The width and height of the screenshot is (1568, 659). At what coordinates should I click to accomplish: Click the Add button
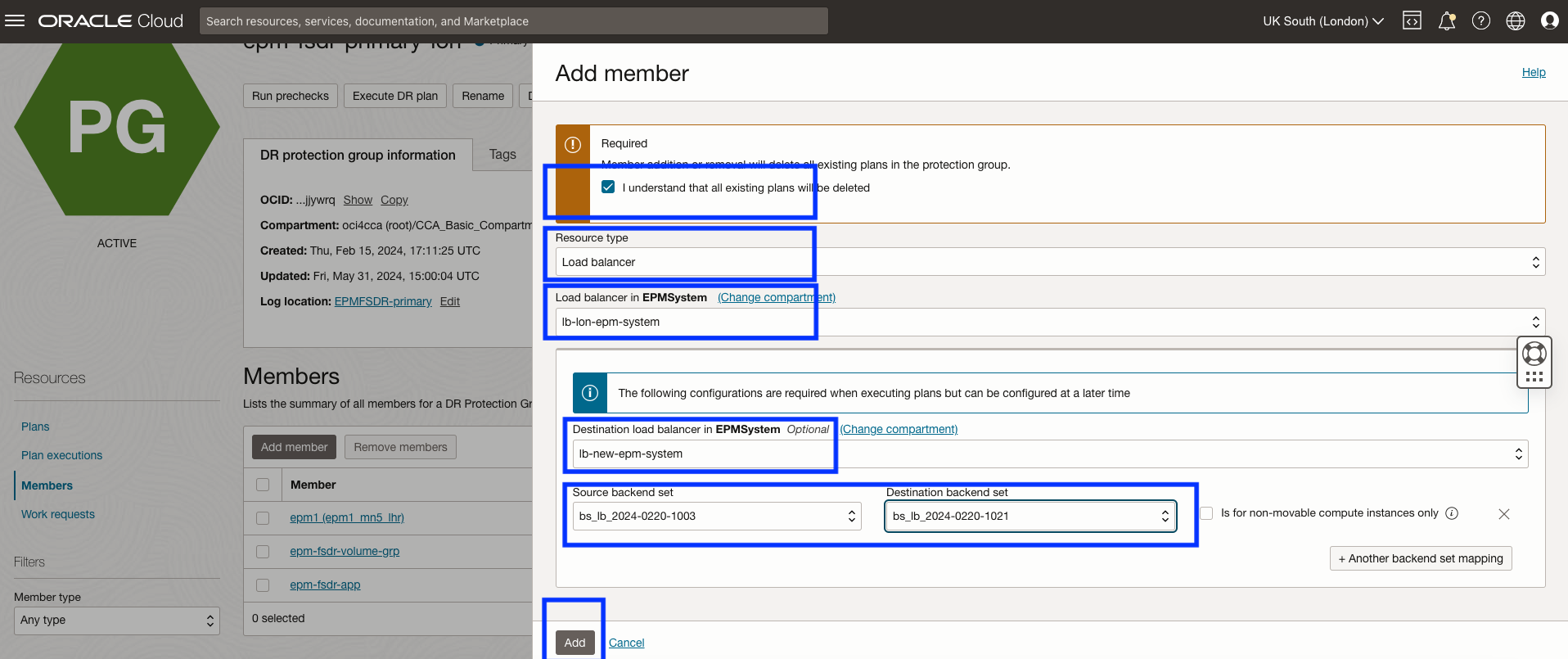point(574,643)
